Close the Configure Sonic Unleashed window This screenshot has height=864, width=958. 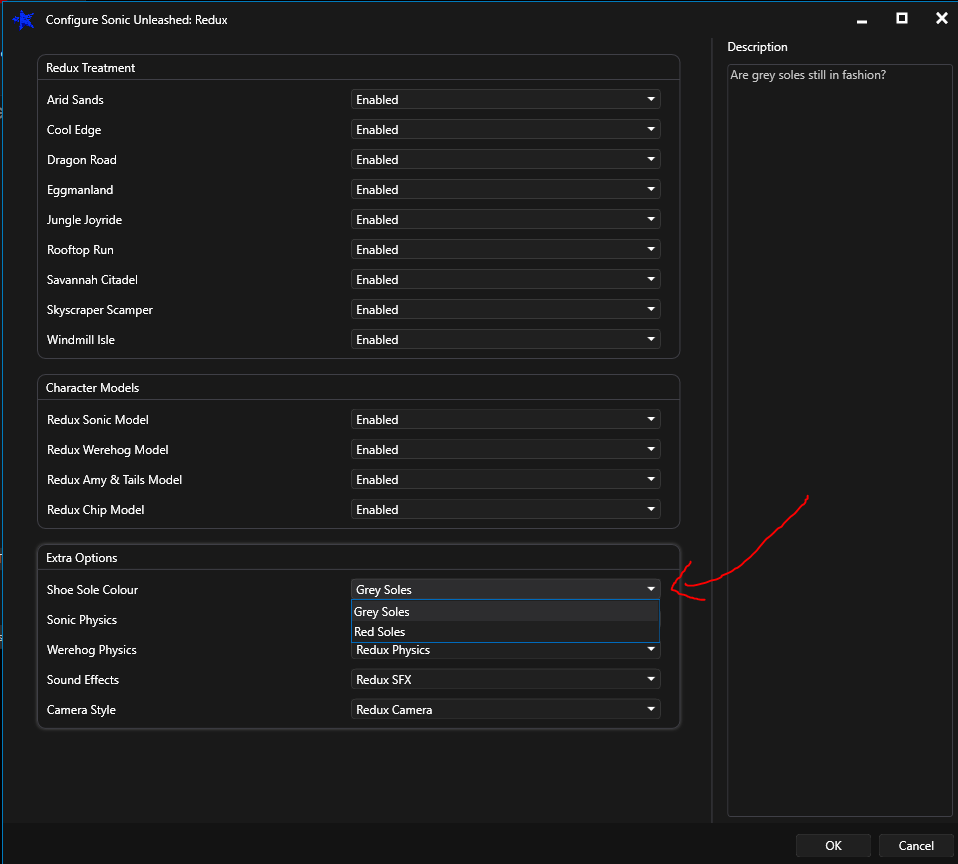tap(941, 18)
